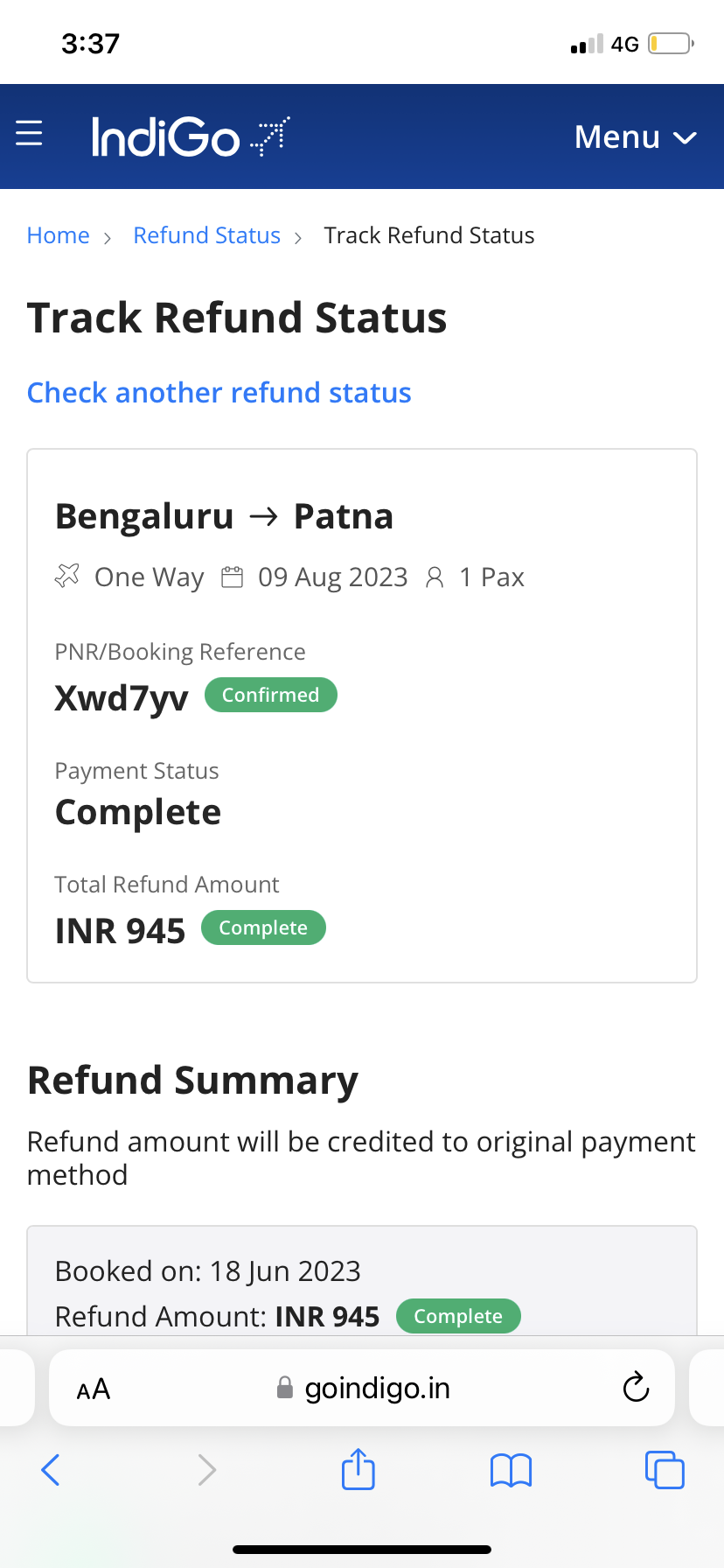Show open Safari tabs overview

pos(665,1470)
